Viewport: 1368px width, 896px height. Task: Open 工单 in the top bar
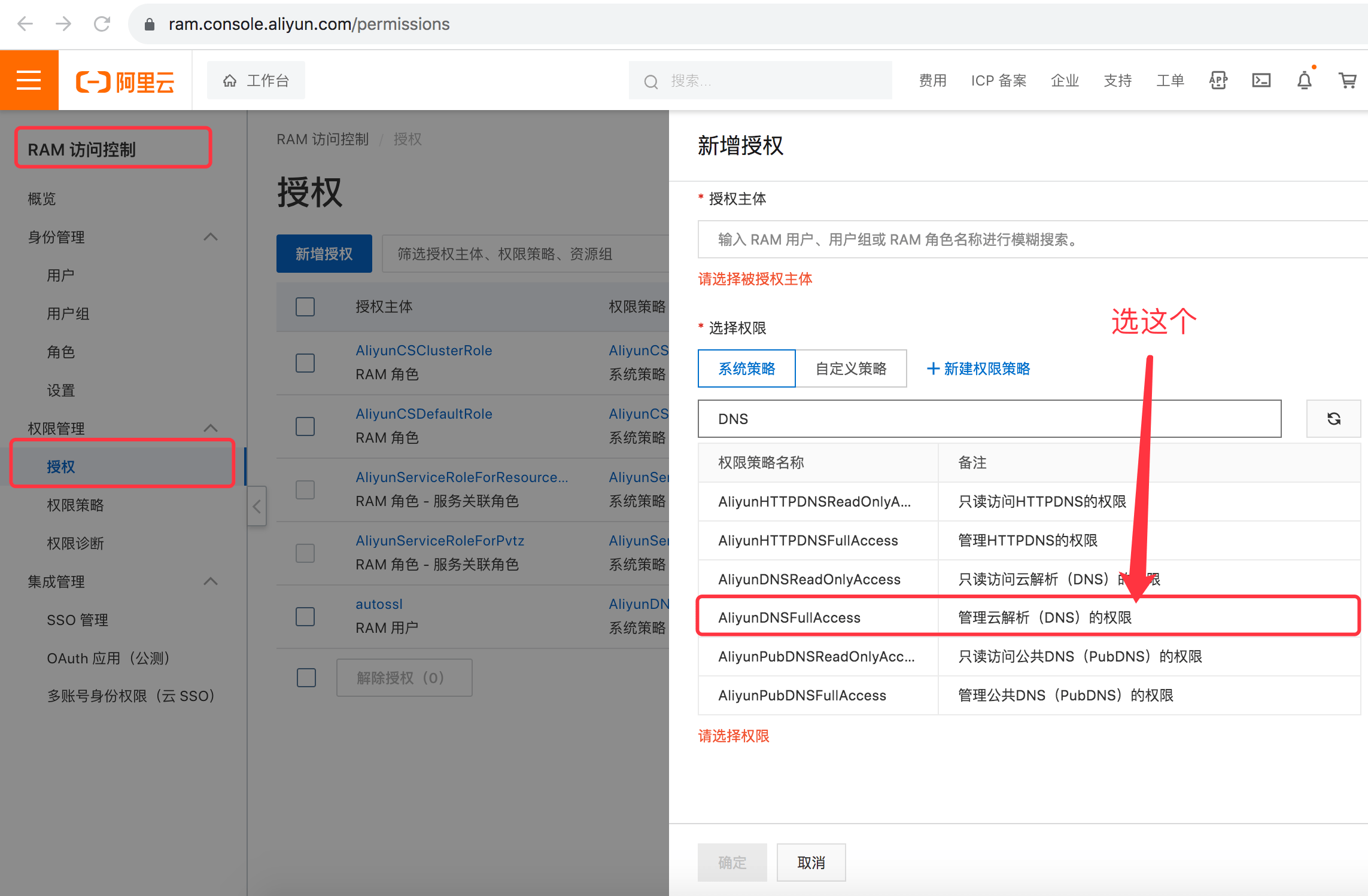1170,80
